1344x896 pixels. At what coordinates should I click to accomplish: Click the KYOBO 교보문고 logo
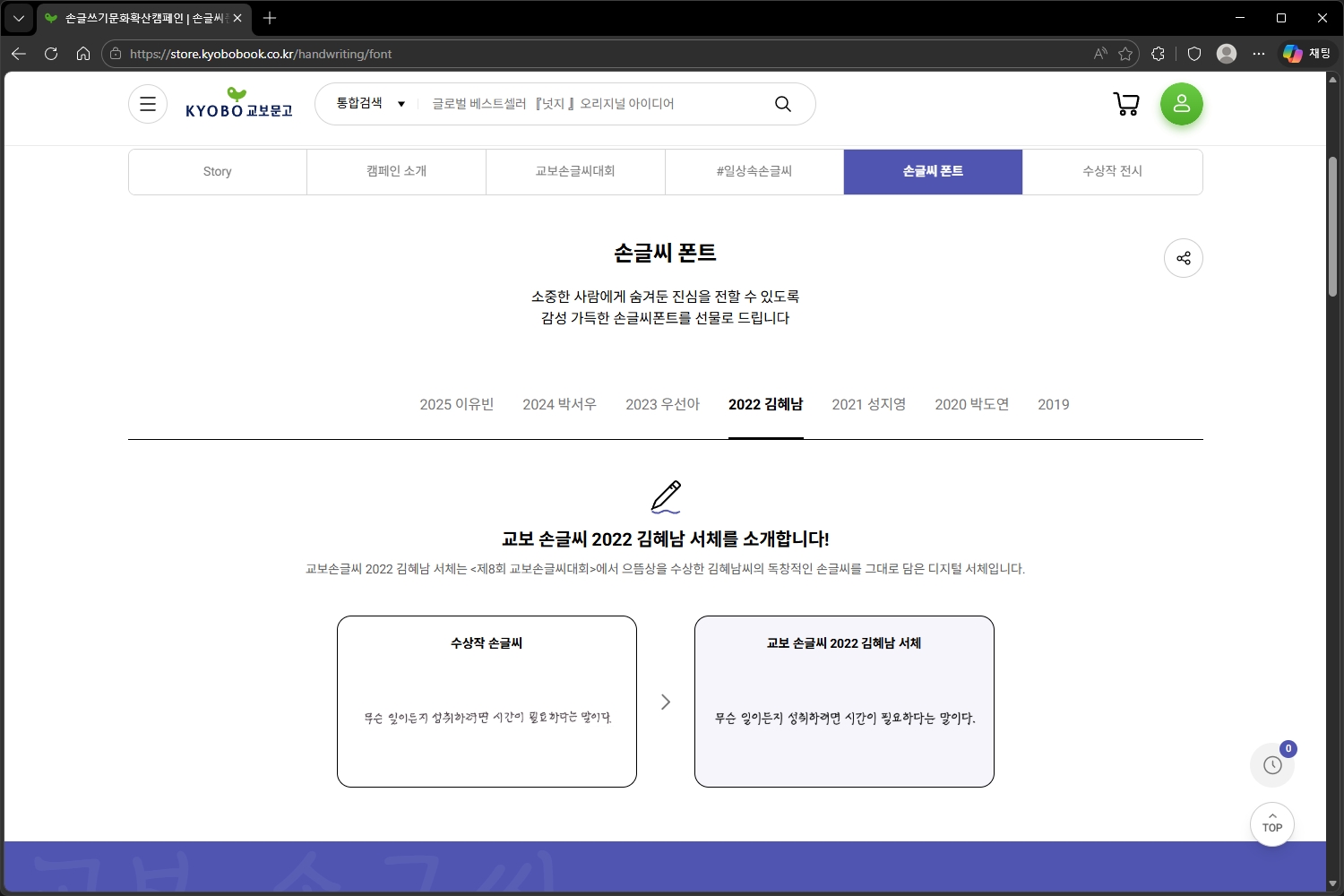tap(239, 103)
